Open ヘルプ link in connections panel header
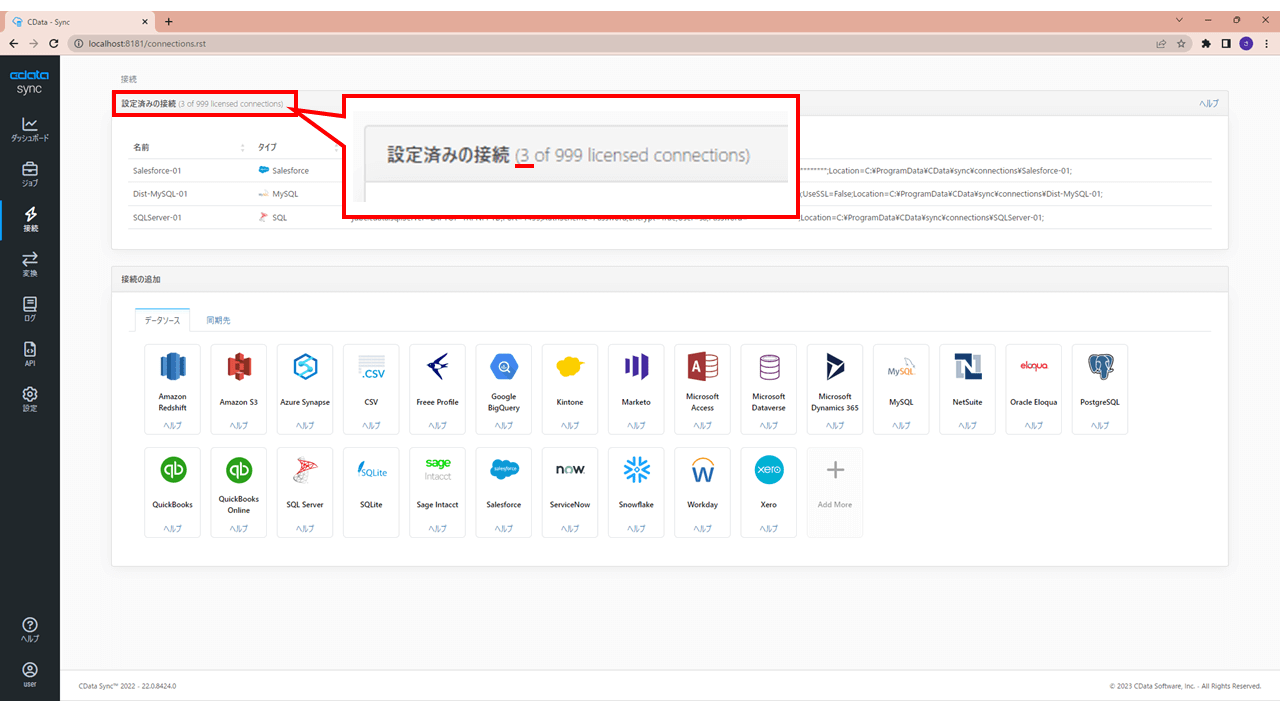Image resolution: width=1280 pixels, height=720 pixels. 1209,104
